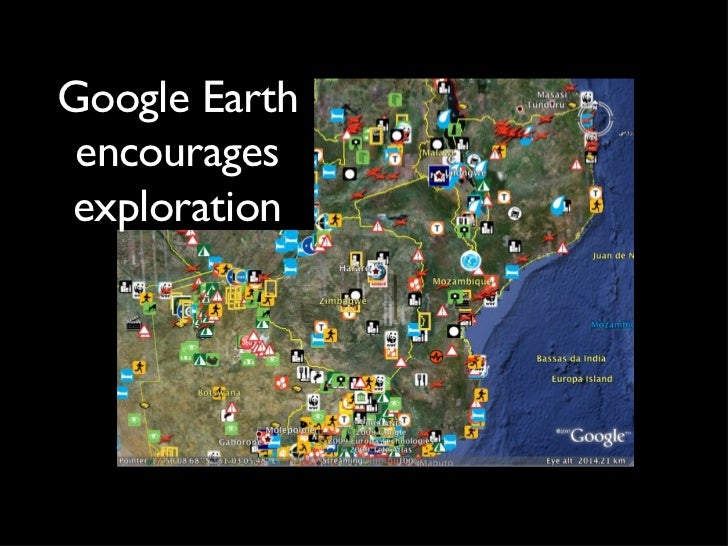Select the yellow-framed bracket icon west of the coast
Screen dimensions: 728x546
tap(424, 321)
